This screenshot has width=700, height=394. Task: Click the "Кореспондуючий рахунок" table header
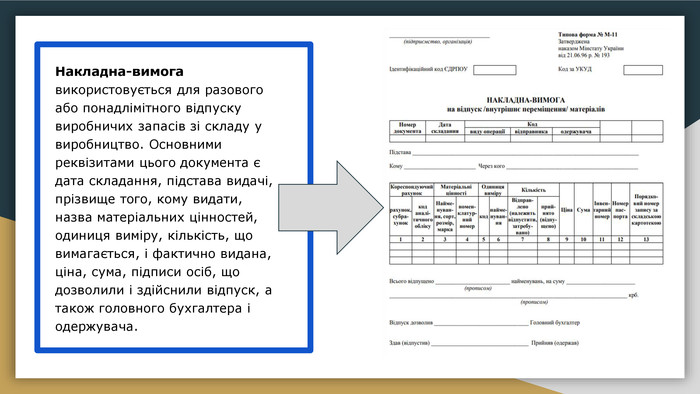click(x=412, y=190)
